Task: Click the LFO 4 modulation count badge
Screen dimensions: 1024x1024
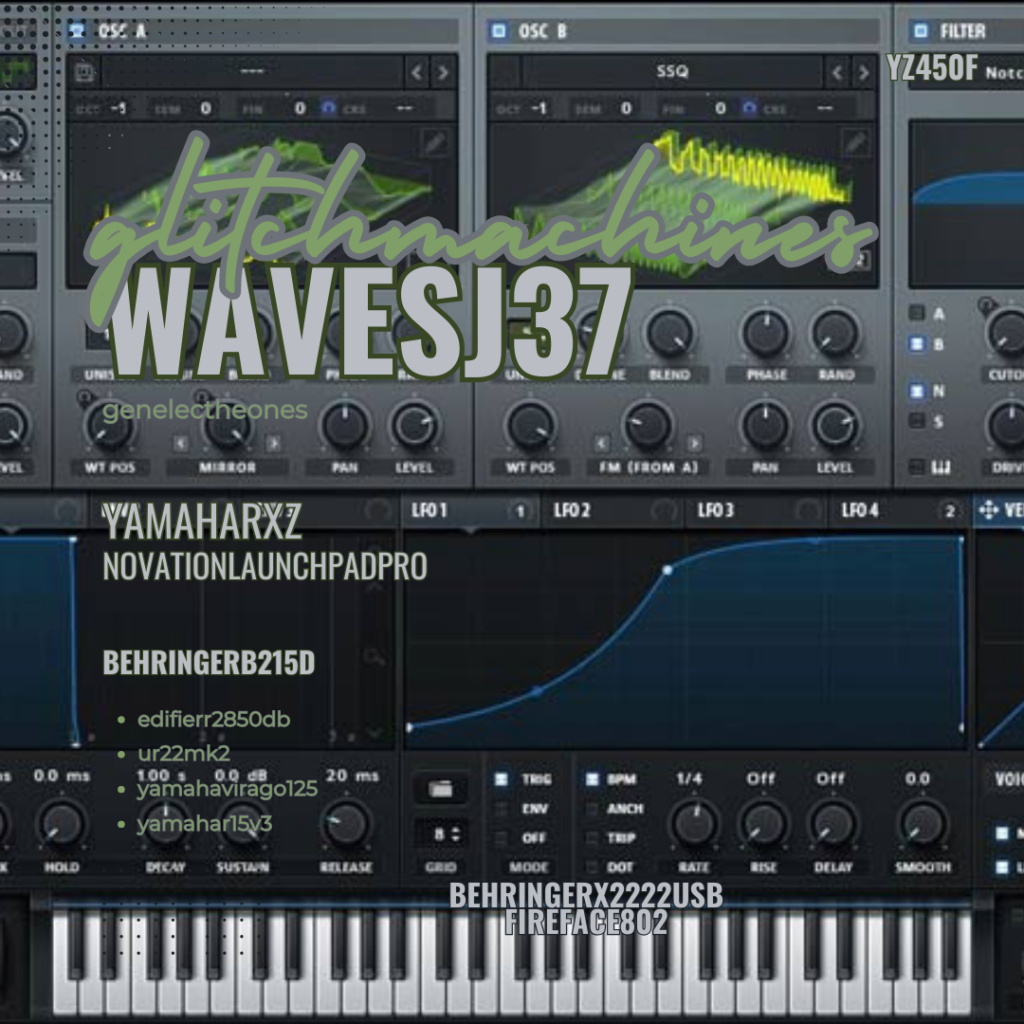Action: 950,511
